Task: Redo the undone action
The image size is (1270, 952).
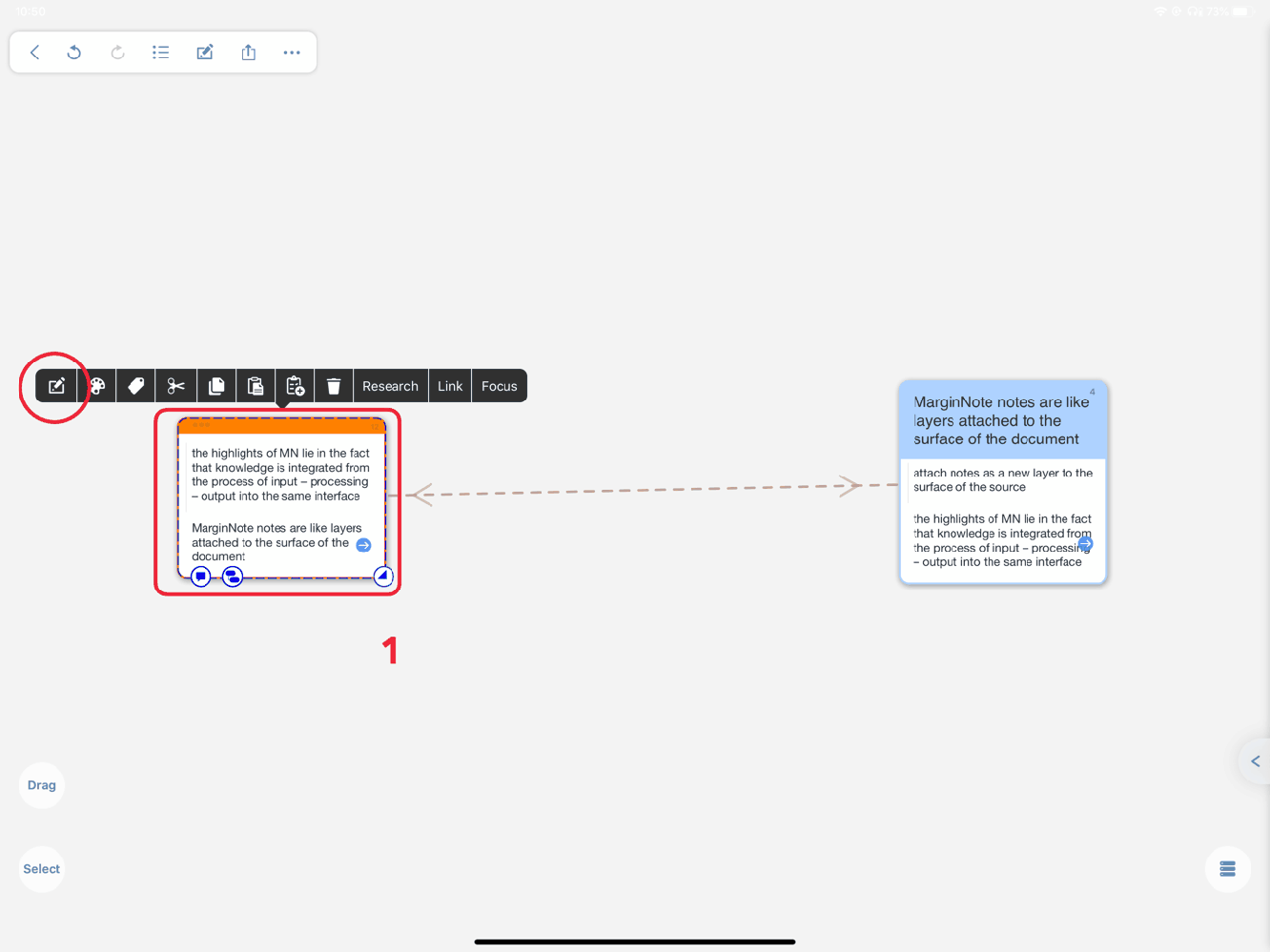Action: [x=117, y=52]
